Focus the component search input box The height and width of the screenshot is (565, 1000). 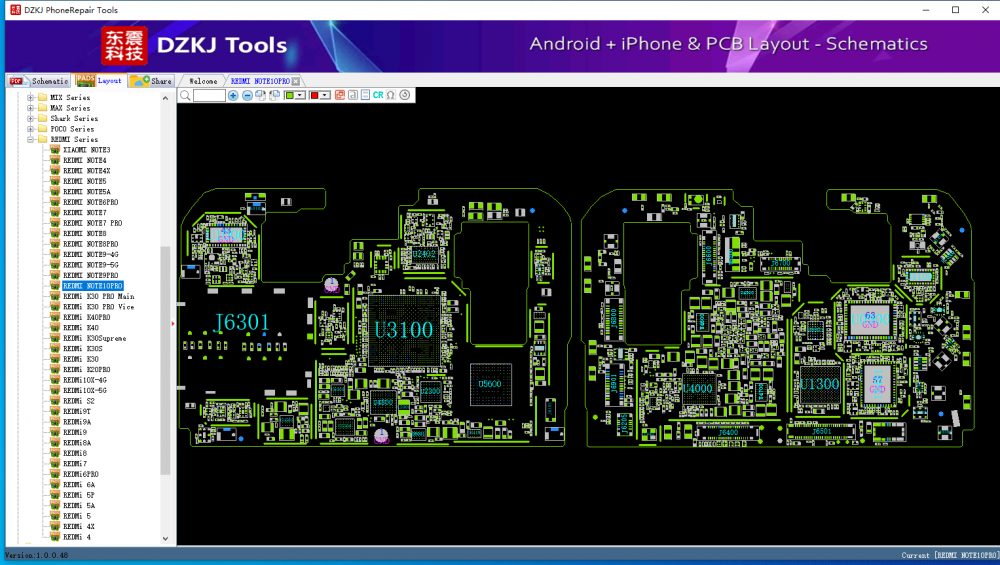point(209,96)
